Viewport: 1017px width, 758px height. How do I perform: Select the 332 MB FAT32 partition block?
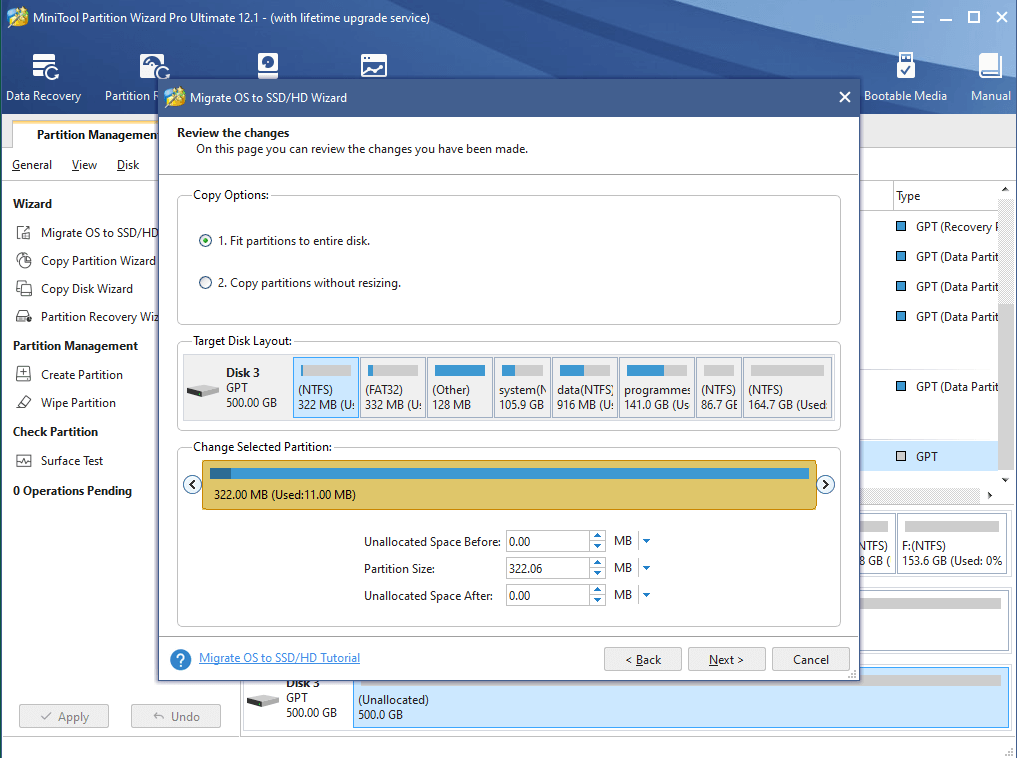coord(393,388)
